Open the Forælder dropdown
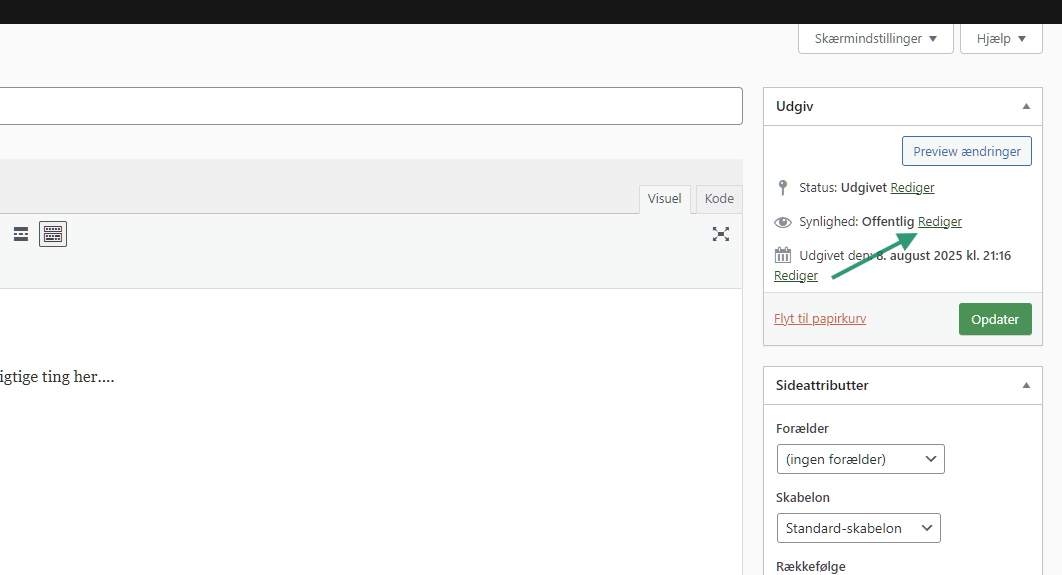 860,459
